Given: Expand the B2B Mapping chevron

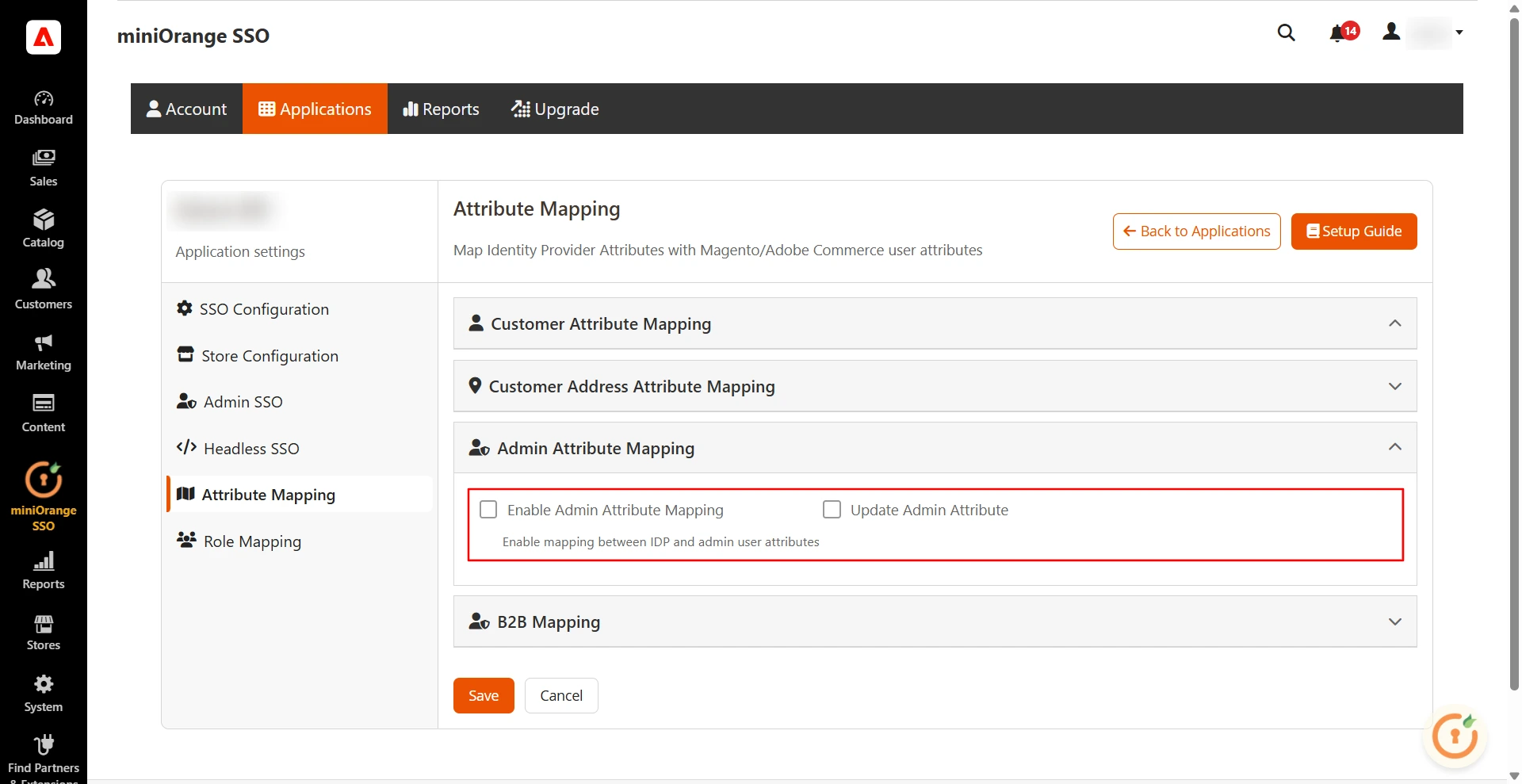Looking at the screenshot, I should tap(1395, 621).
